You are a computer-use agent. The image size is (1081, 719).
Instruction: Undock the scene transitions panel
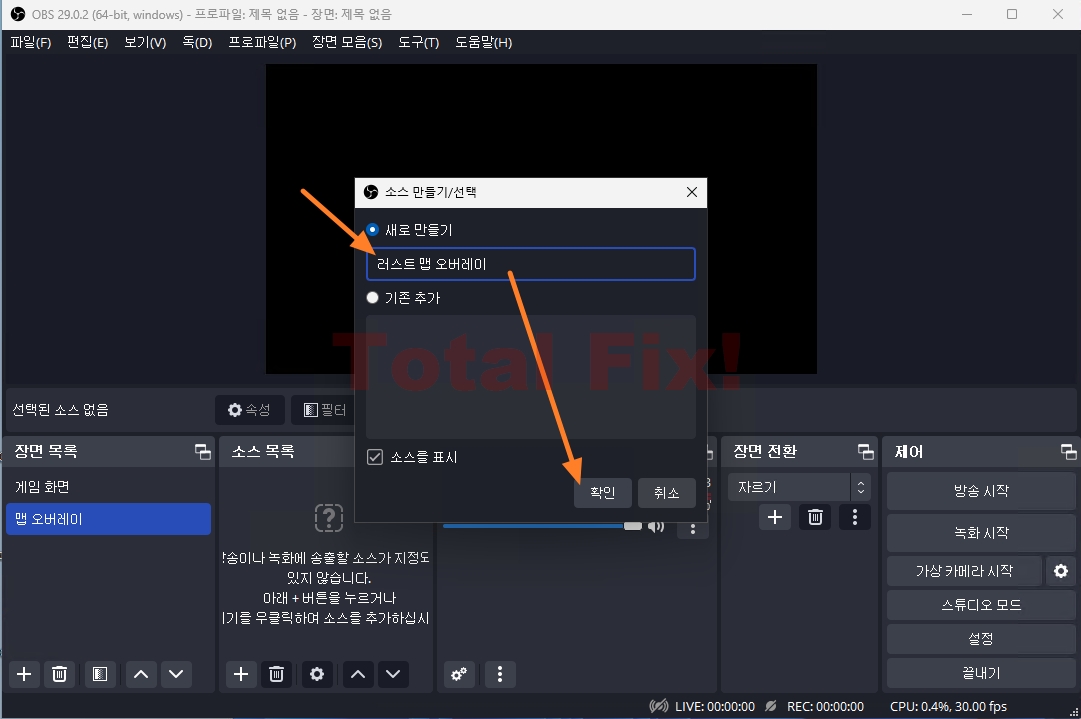(865, 452)
